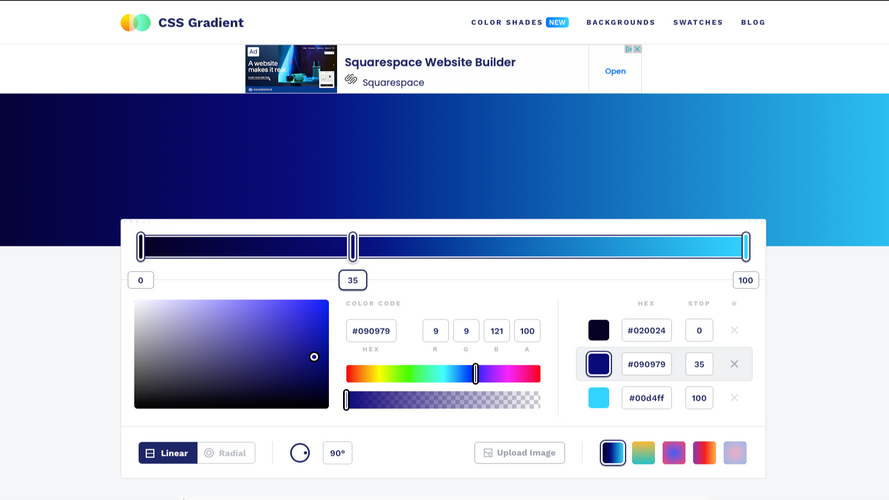
Task: Edit the #00d4ff hex field in stop list
Action: point(646,398)
